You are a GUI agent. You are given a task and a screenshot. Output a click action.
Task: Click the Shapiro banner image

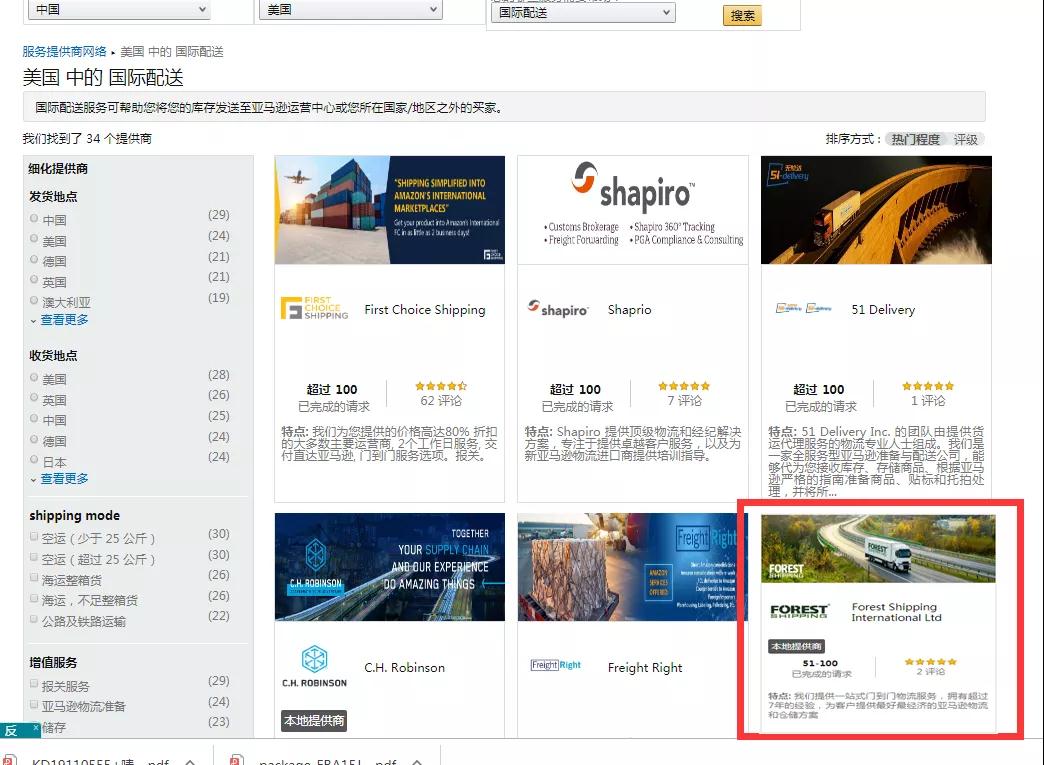pos(632,210)
